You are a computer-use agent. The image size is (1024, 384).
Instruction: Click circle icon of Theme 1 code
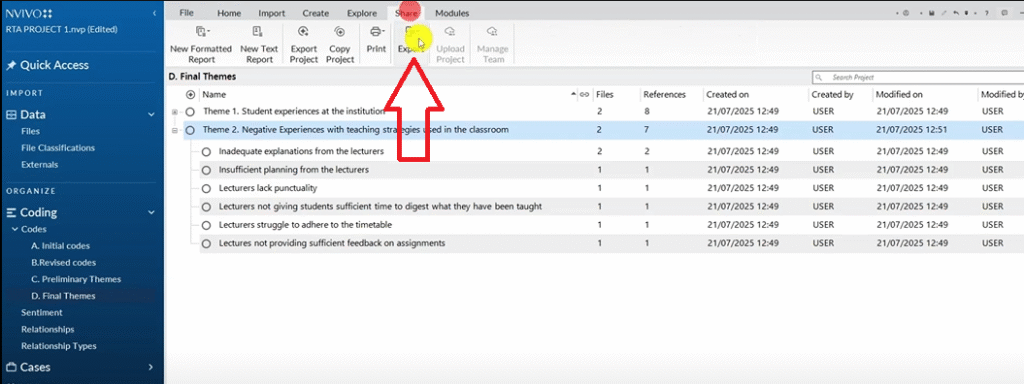[190, 112]
